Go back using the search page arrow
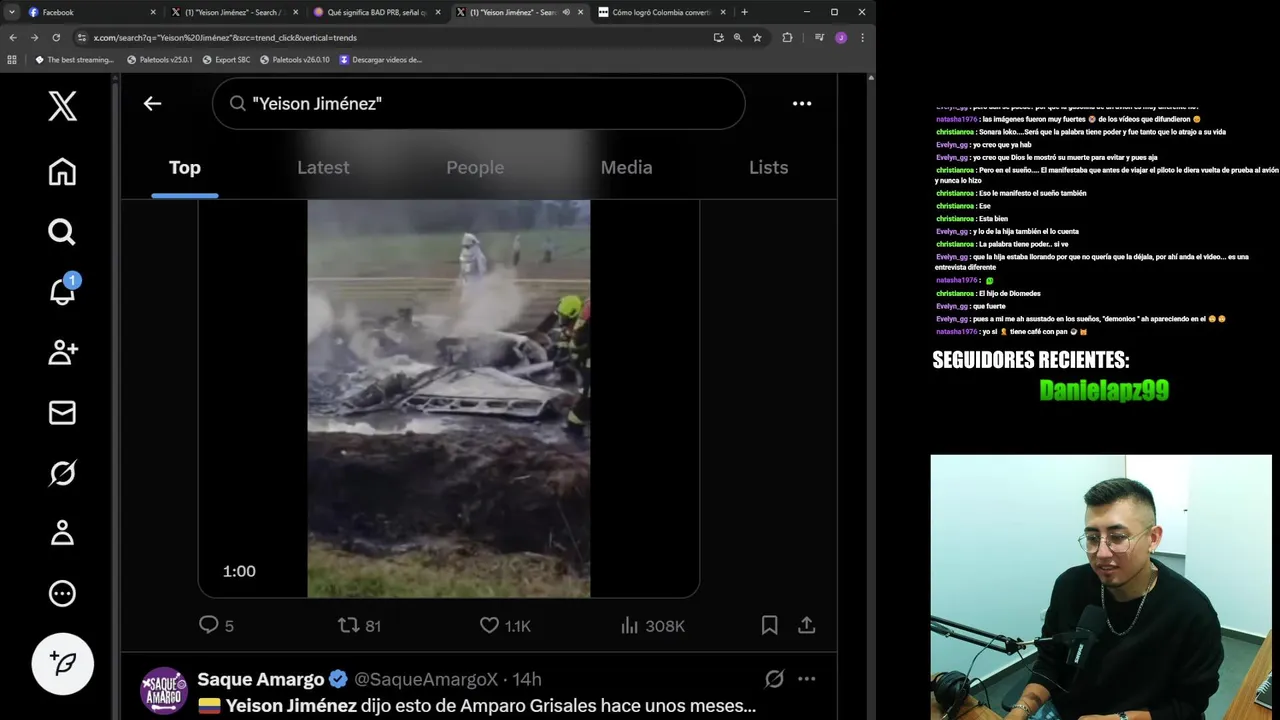The width and height of the screenshot is (1280, 720). pyautogui.click(x=152, y=103)
